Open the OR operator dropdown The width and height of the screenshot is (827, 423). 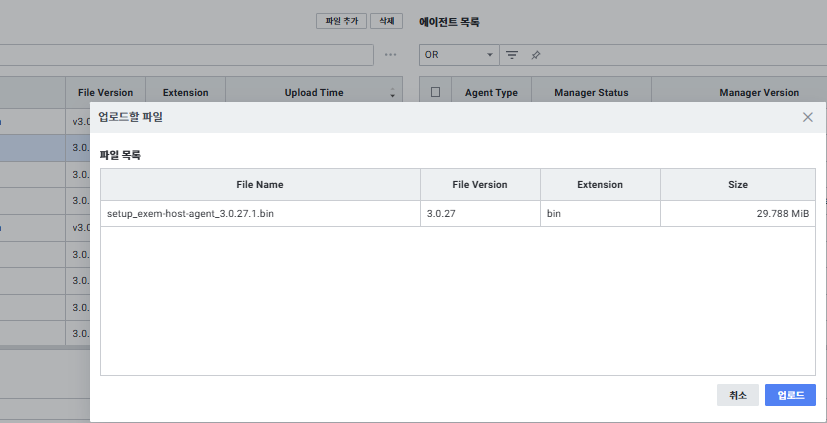(459, 54)
